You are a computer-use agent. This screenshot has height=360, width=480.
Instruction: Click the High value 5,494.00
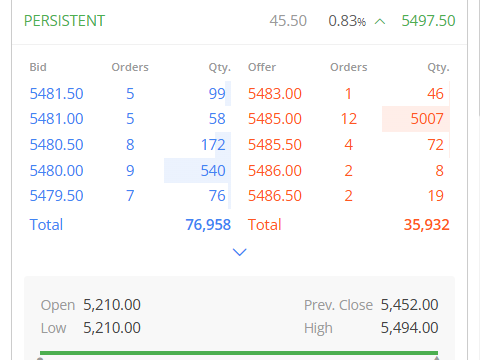[x=409, y=328]
